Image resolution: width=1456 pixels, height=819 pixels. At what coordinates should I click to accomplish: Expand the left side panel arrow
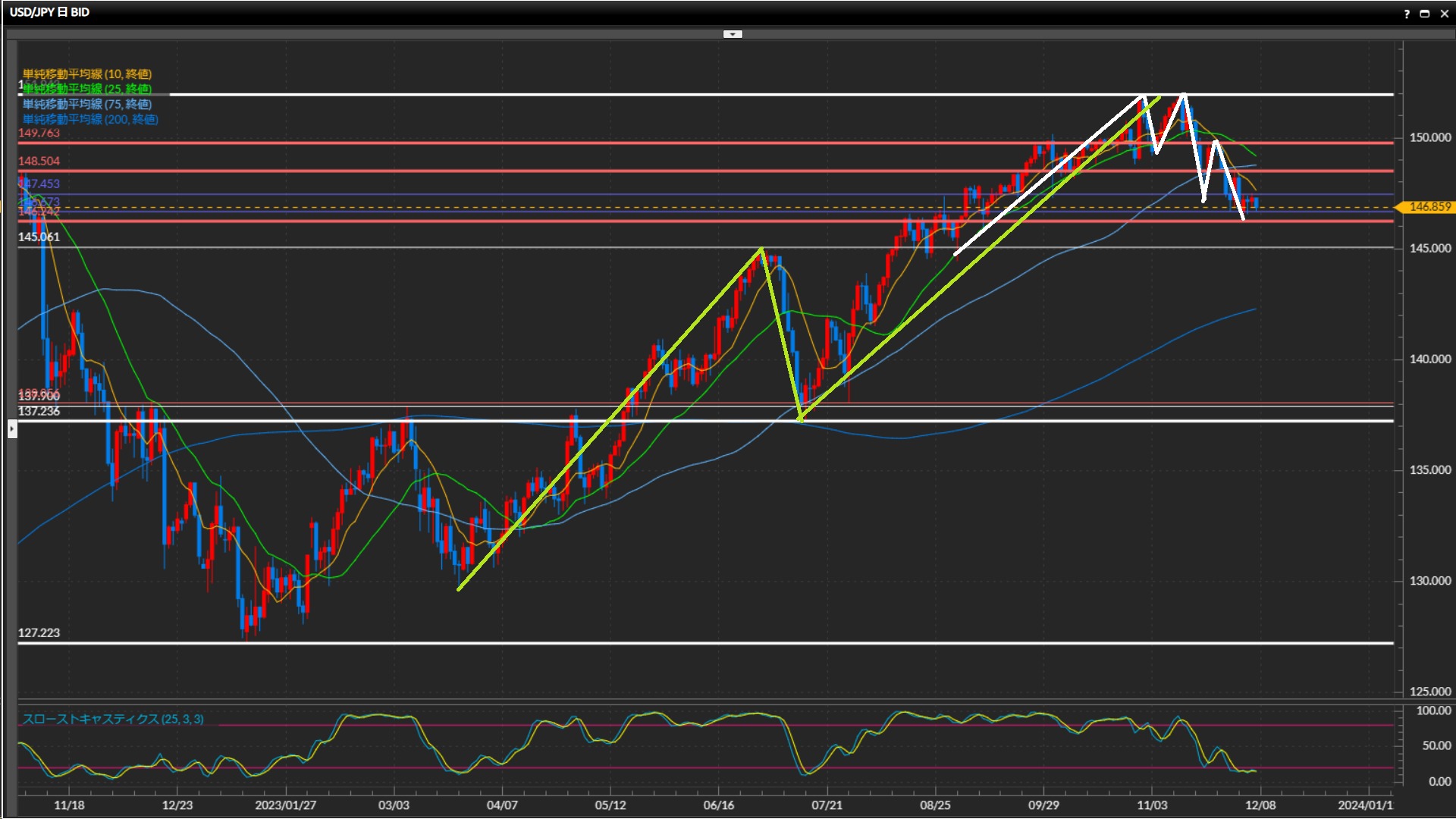click(x=12, y=429)
